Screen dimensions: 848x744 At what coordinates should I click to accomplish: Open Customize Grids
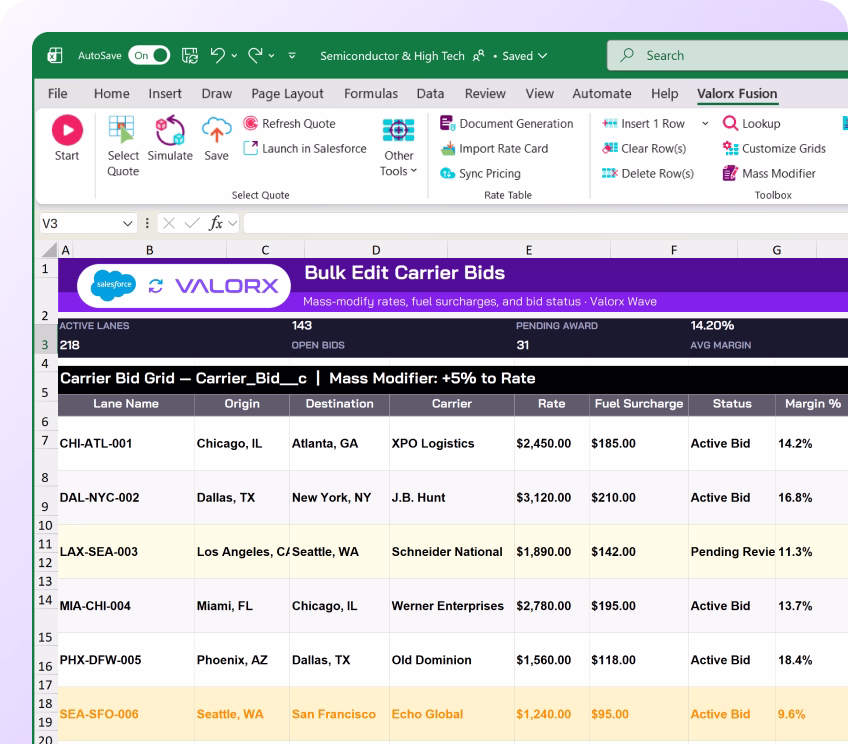point(774,148)
